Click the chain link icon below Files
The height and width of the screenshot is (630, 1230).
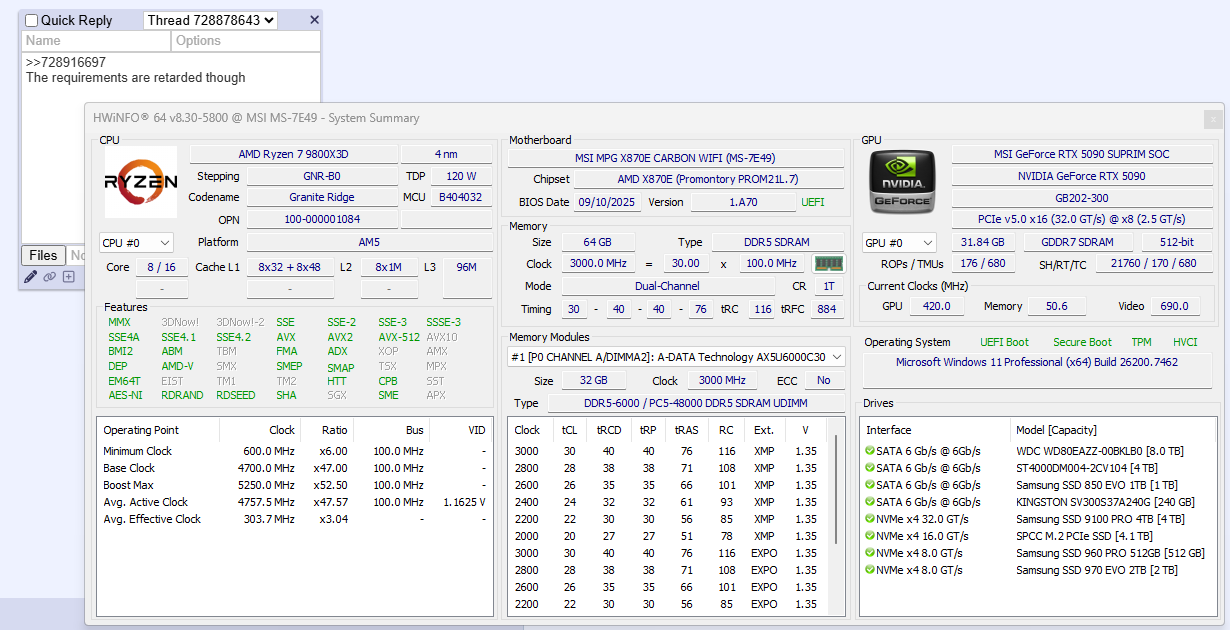(x=49, y=277)
